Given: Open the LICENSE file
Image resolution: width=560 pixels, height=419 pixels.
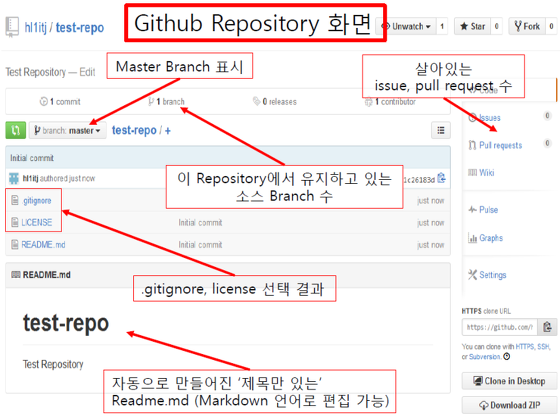Looking at the screenshot, I should (x=37, y=223).
